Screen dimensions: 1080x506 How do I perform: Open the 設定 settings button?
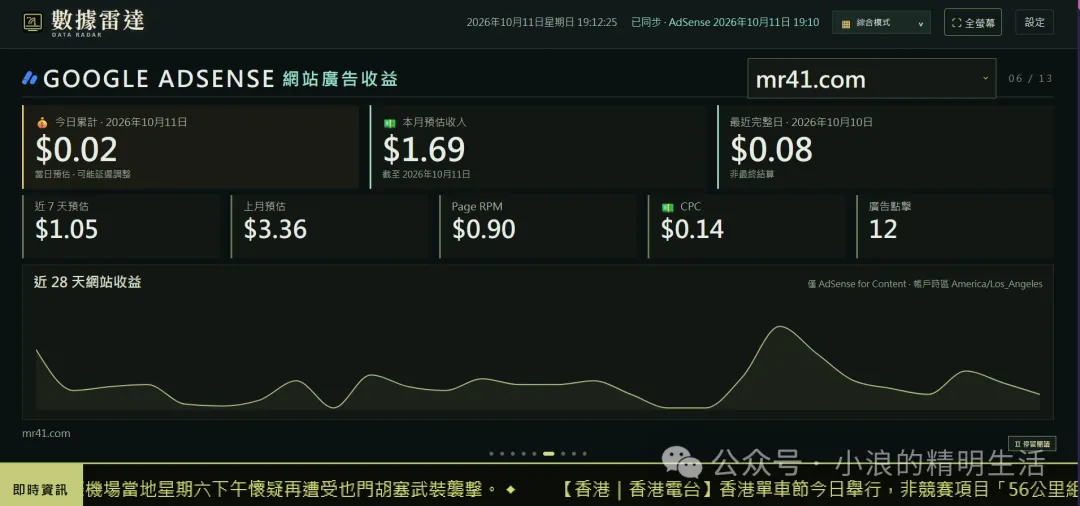click(1035, 22)
